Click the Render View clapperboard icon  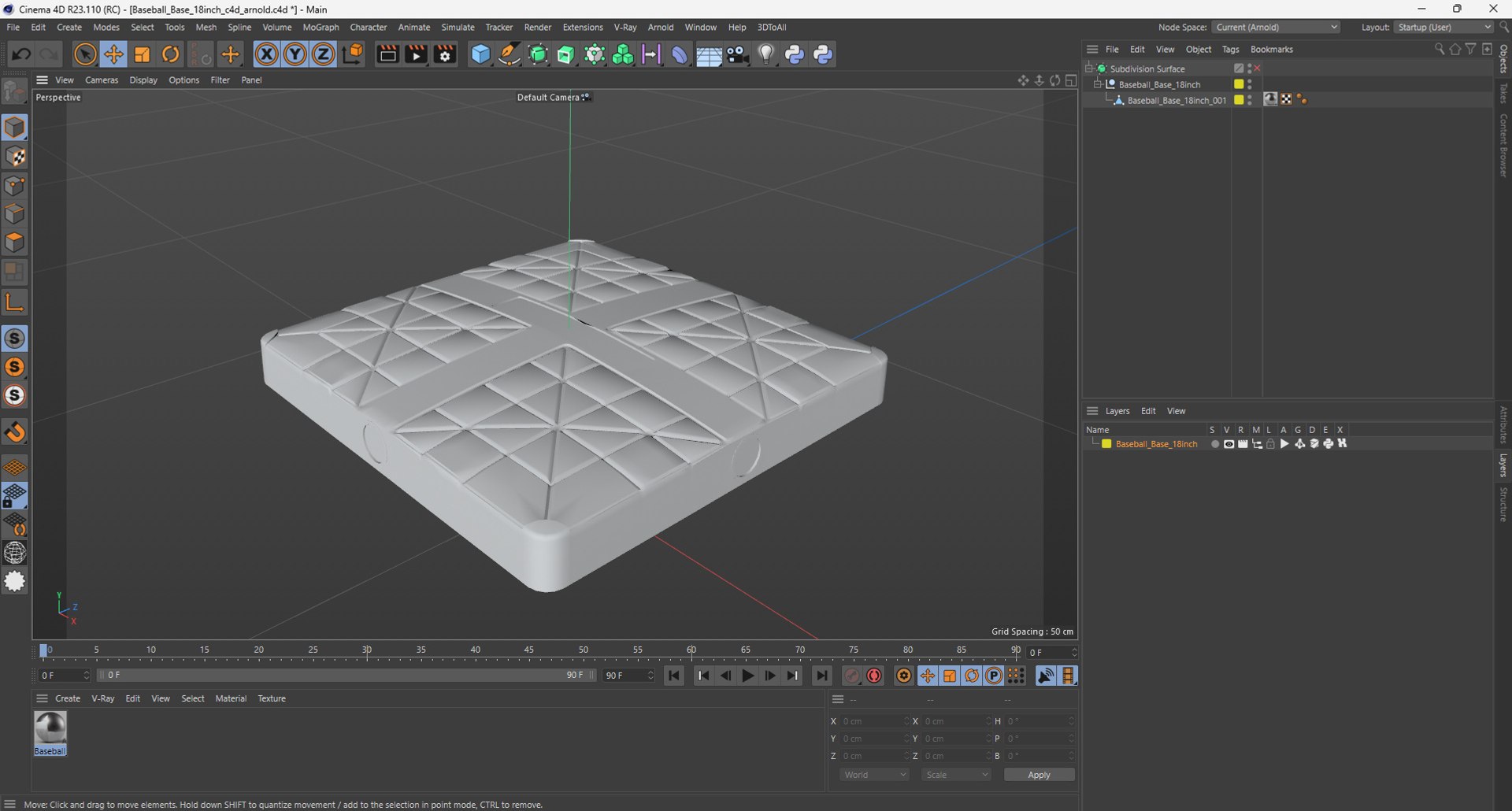[387, 54]
